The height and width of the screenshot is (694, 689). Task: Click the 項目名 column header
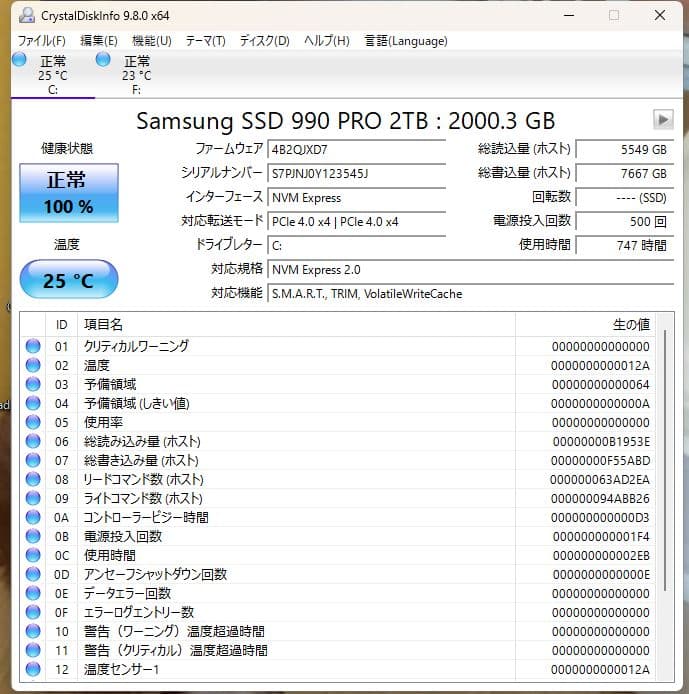(x=296, y=325)
